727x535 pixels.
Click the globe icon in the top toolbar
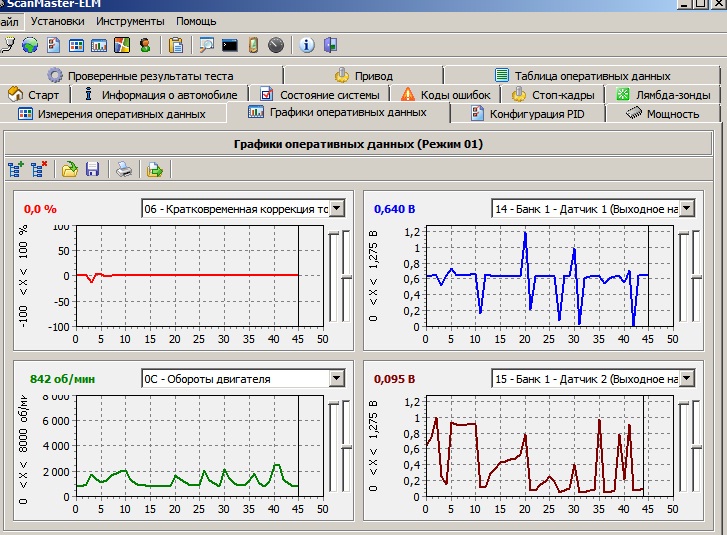(x=30, y=45)
